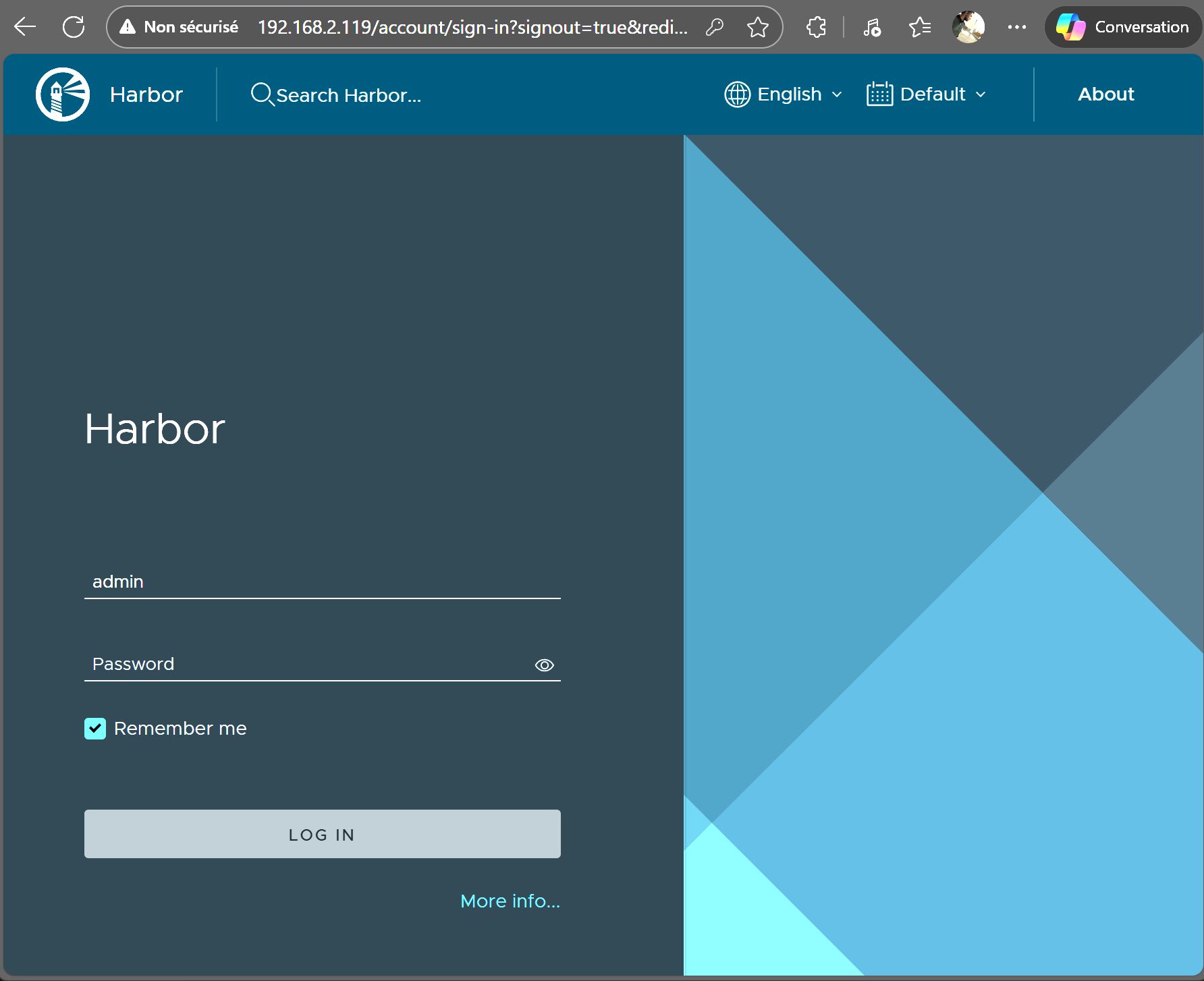Image resolution: width=1204 pixels, height=981 pixels.
Task: Open the About menu item
Action: [1105, 94]
